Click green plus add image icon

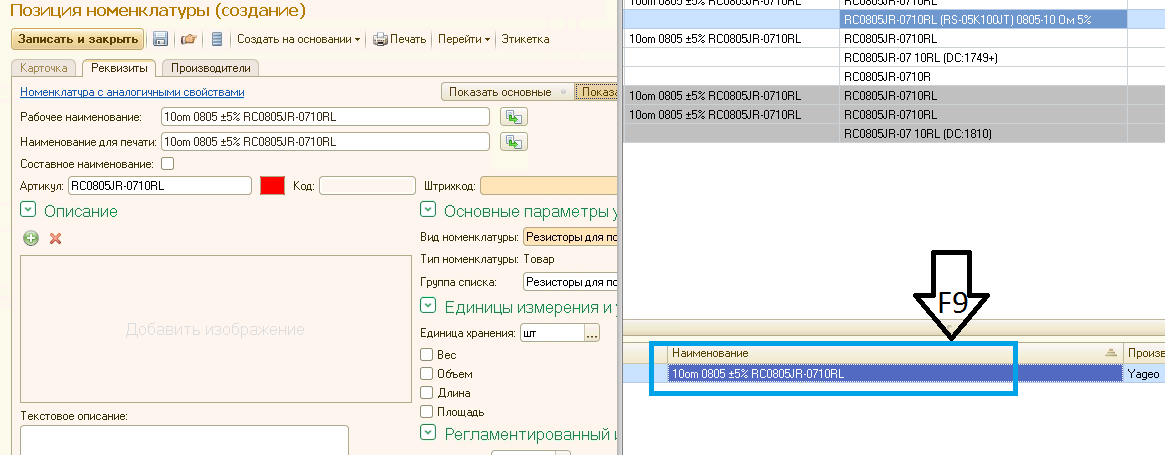[31, 238]
